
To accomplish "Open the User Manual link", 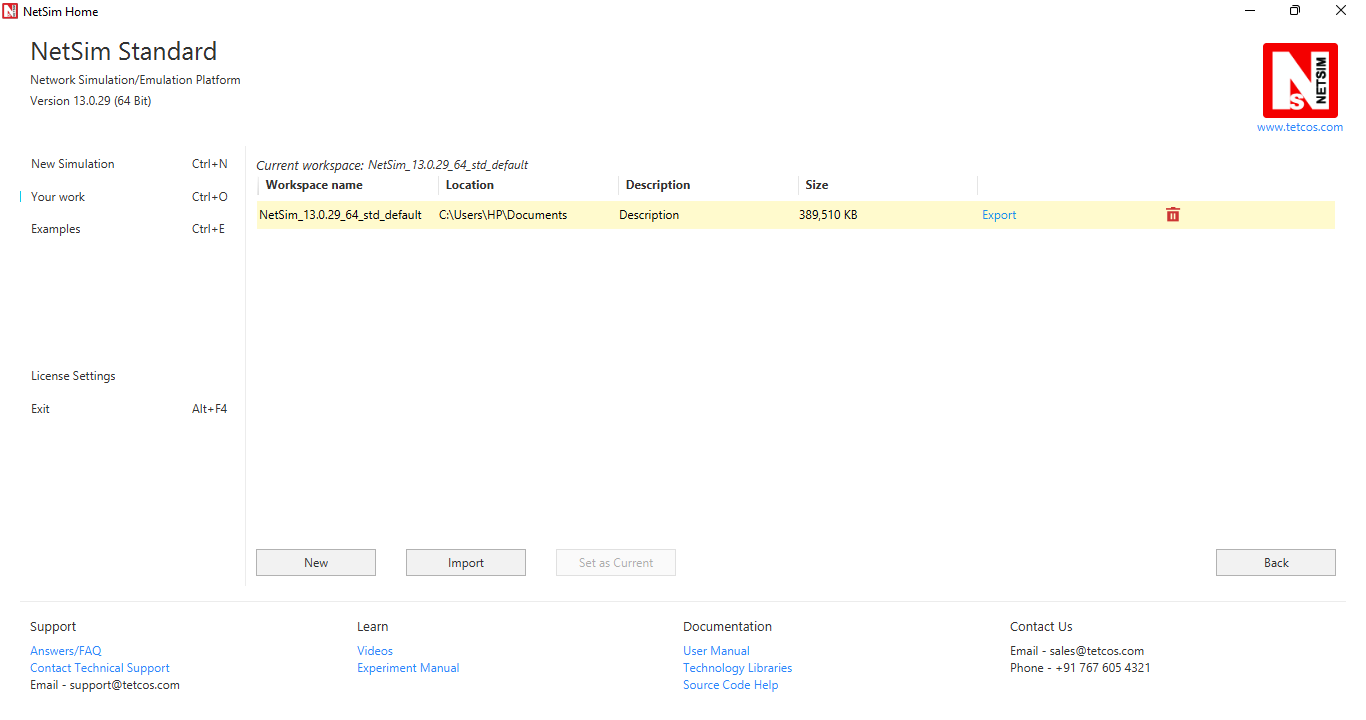I will pos(716,651).
